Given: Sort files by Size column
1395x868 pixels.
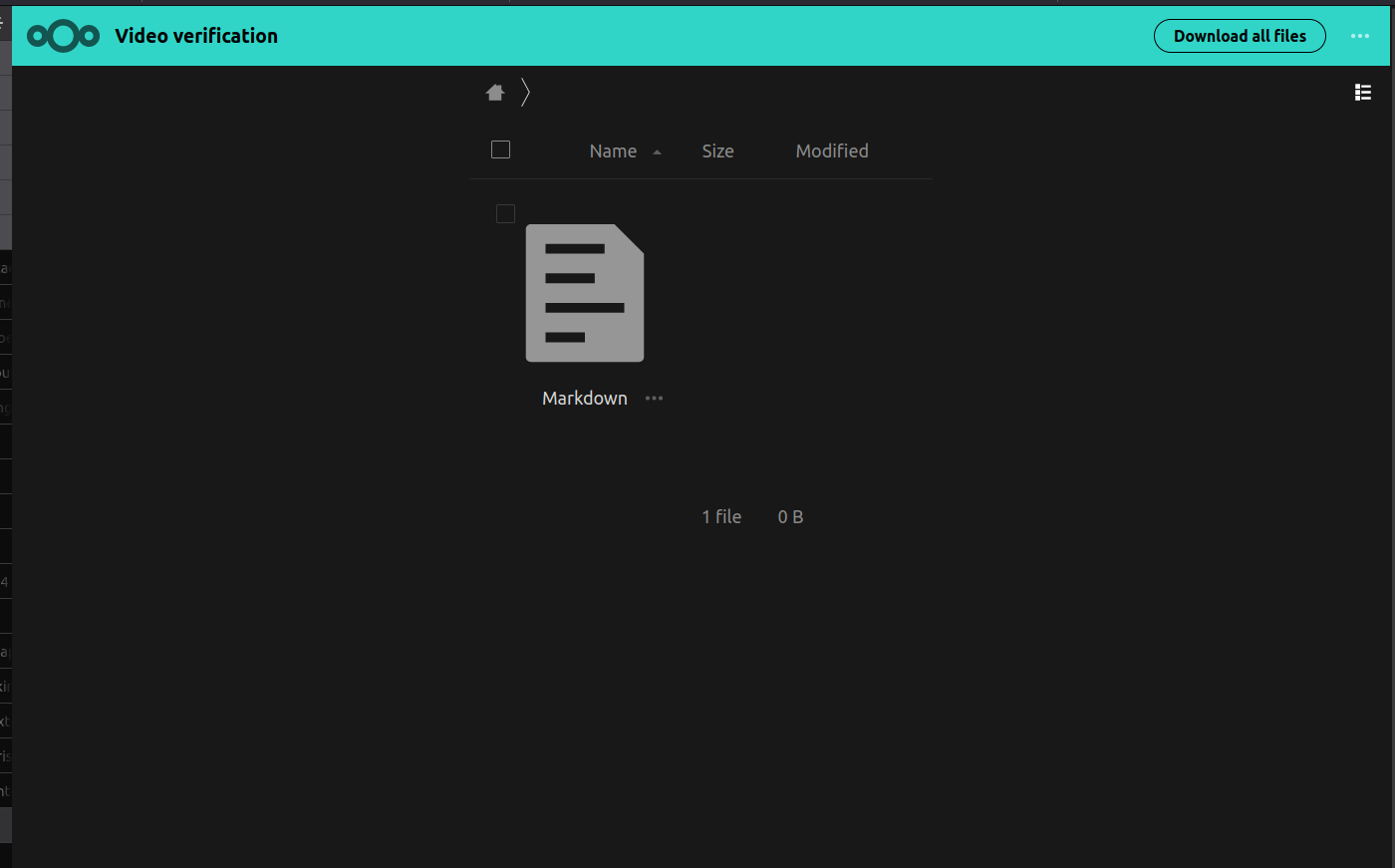Looking at the screenshot, I should pos(717,151).
